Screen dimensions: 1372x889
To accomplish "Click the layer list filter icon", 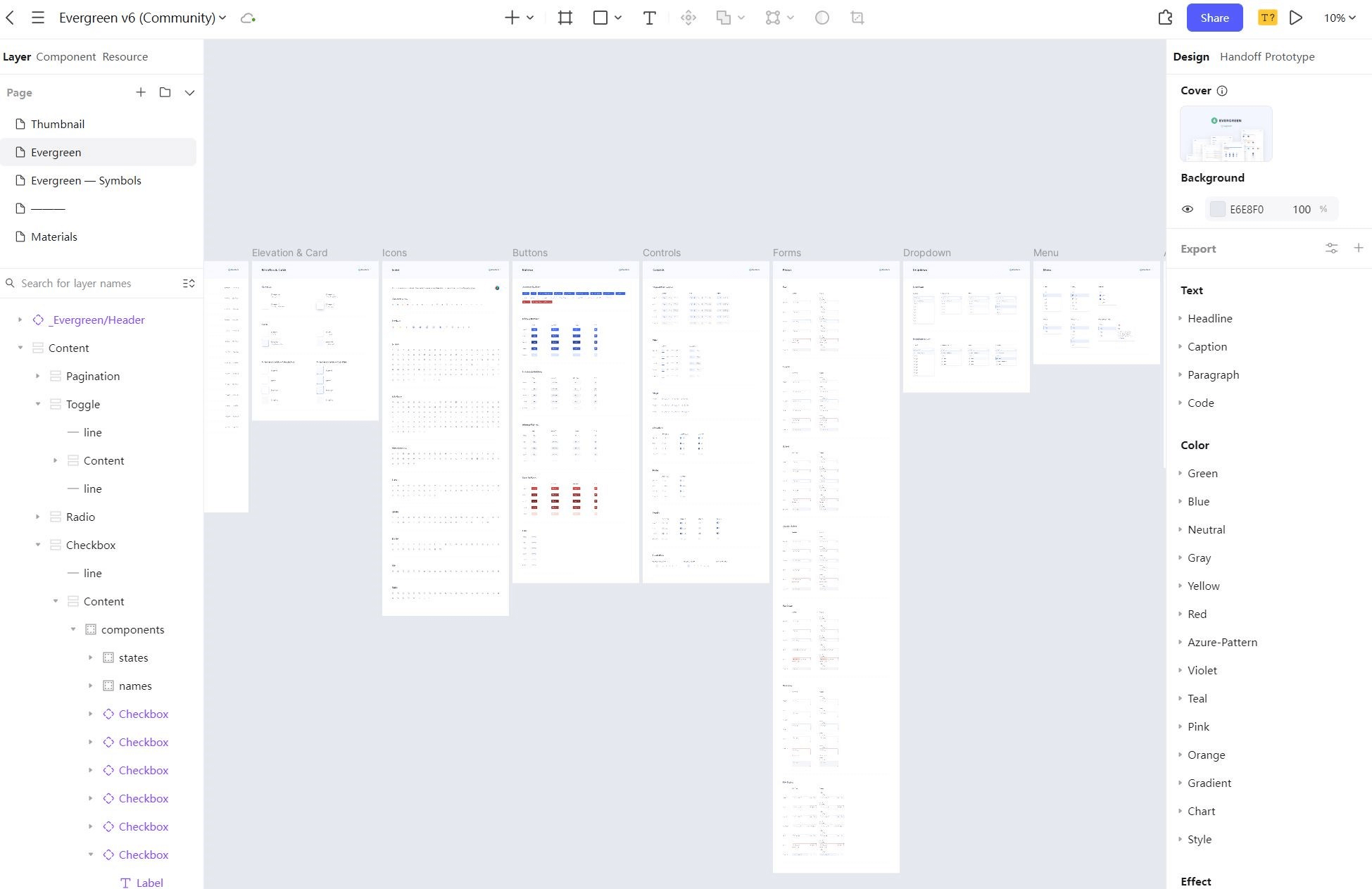I will click(x=189, y=283).
